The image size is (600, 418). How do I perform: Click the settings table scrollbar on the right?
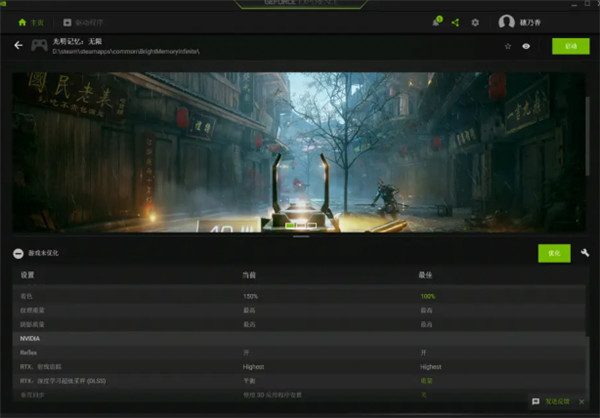click(x=587, y=367)
